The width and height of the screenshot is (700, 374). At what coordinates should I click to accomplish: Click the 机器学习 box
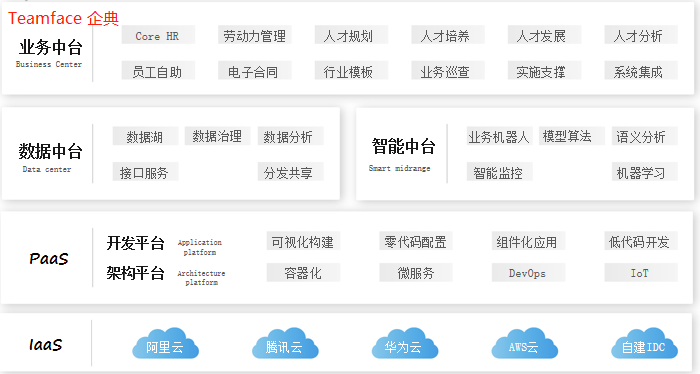(645, 172)
